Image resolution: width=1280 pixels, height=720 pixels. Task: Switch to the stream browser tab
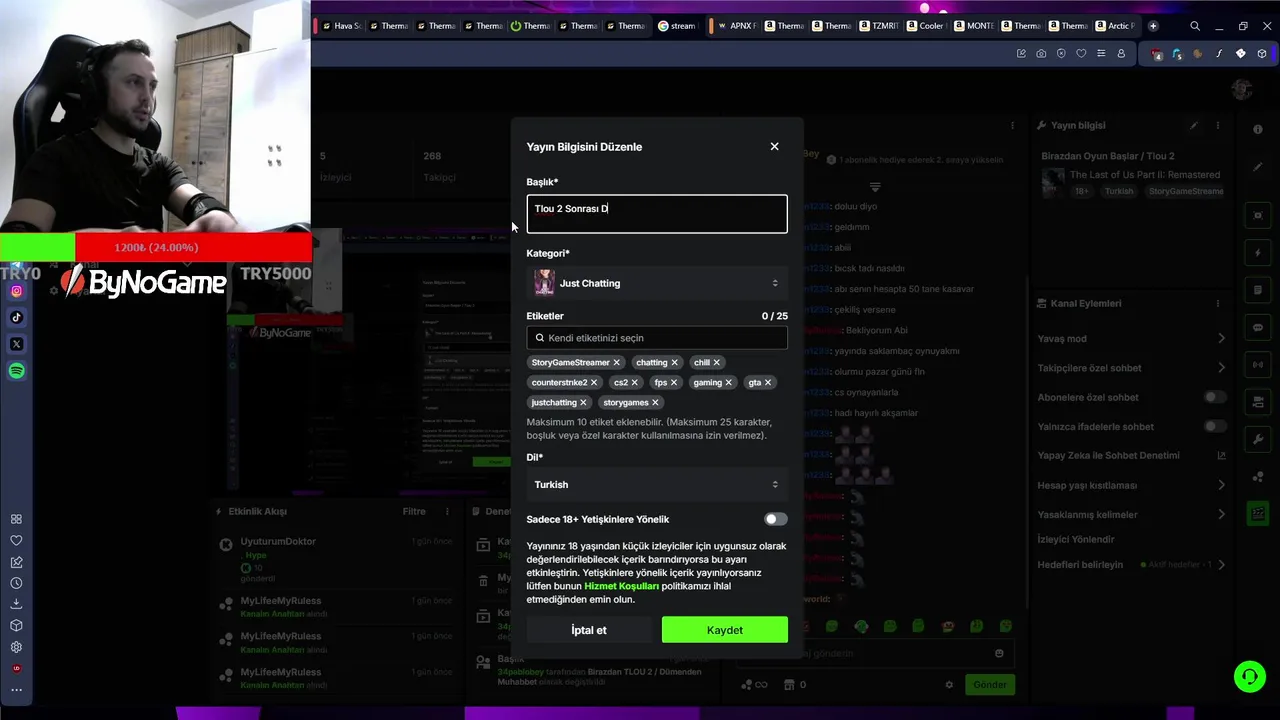676,26
